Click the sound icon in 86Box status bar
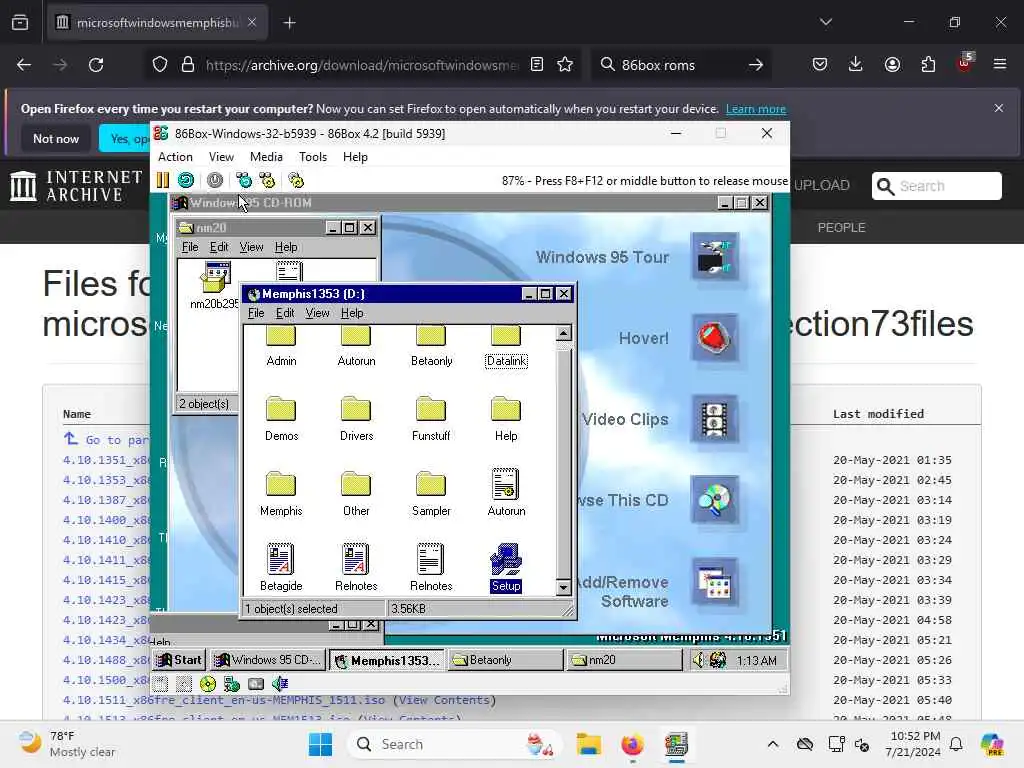The height and width of the screenshot is (768, 1024). coord(280,684)
